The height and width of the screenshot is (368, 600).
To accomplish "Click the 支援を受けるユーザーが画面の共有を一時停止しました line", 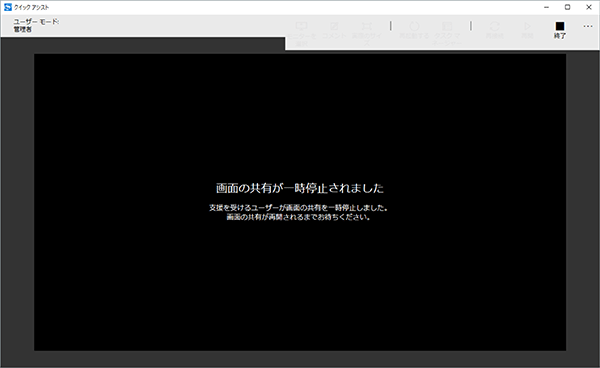I will pyautogui.click(x=299, y=208).
